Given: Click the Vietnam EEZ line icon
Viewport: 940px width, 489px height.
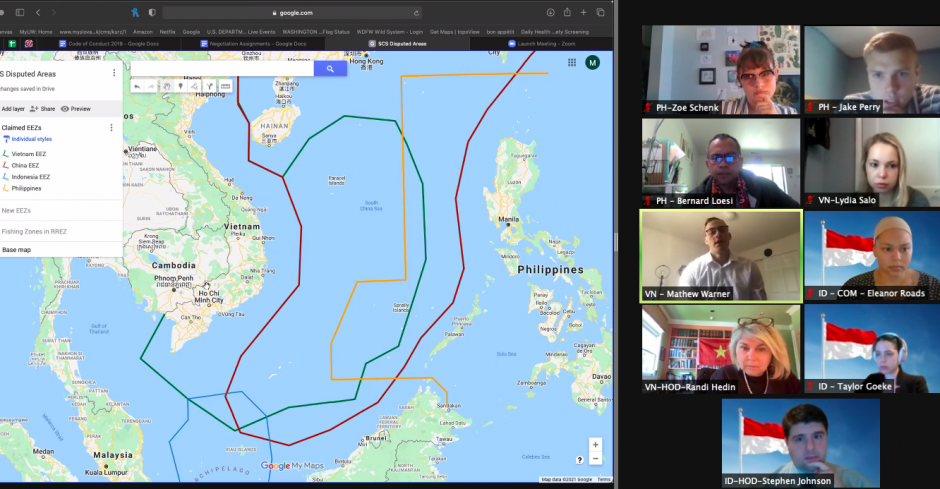Looking at the screenshot, I should point(5,154).
